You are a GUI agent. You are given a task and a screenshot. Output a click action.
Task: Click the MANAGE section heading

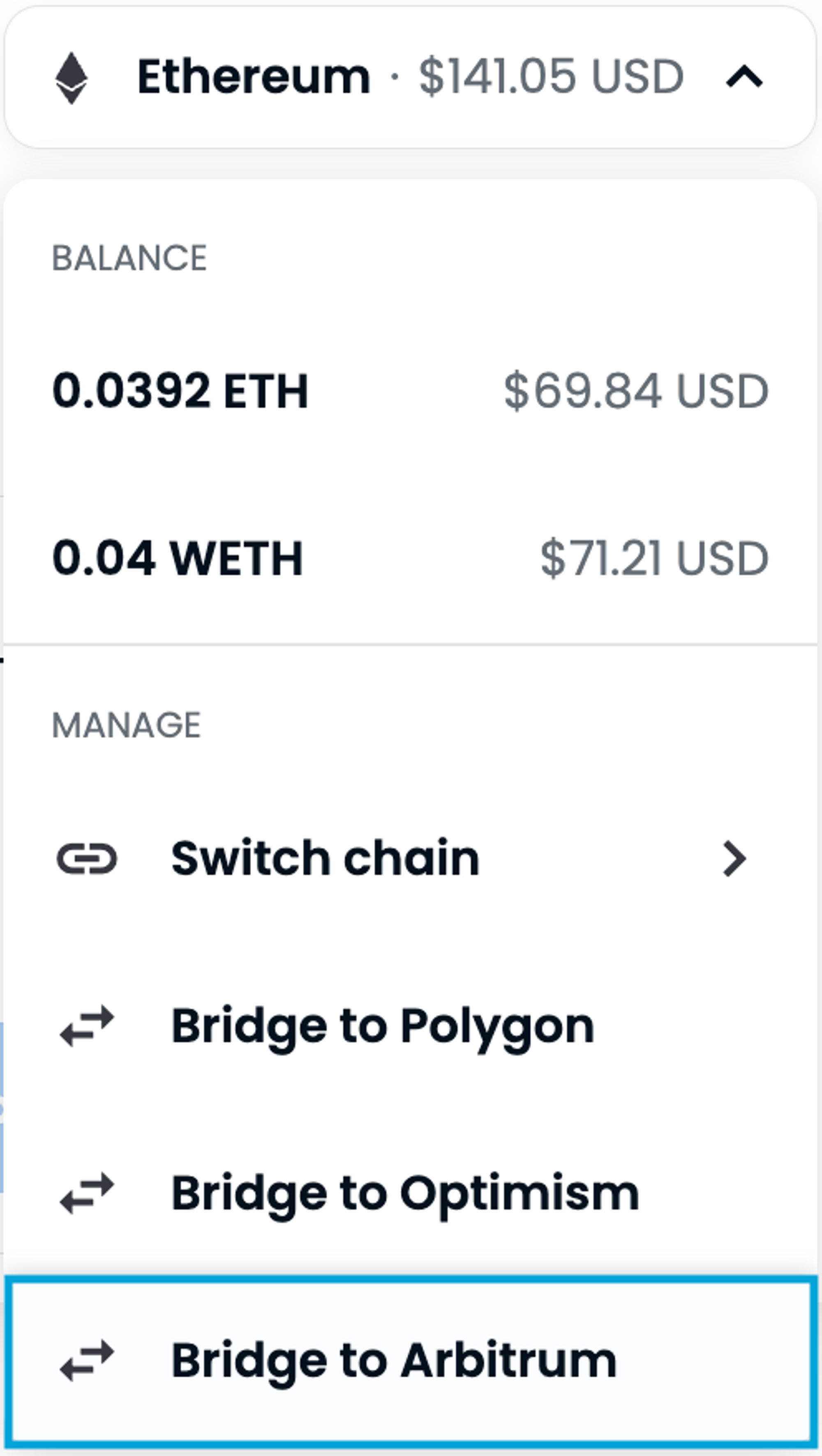point(127,725)
